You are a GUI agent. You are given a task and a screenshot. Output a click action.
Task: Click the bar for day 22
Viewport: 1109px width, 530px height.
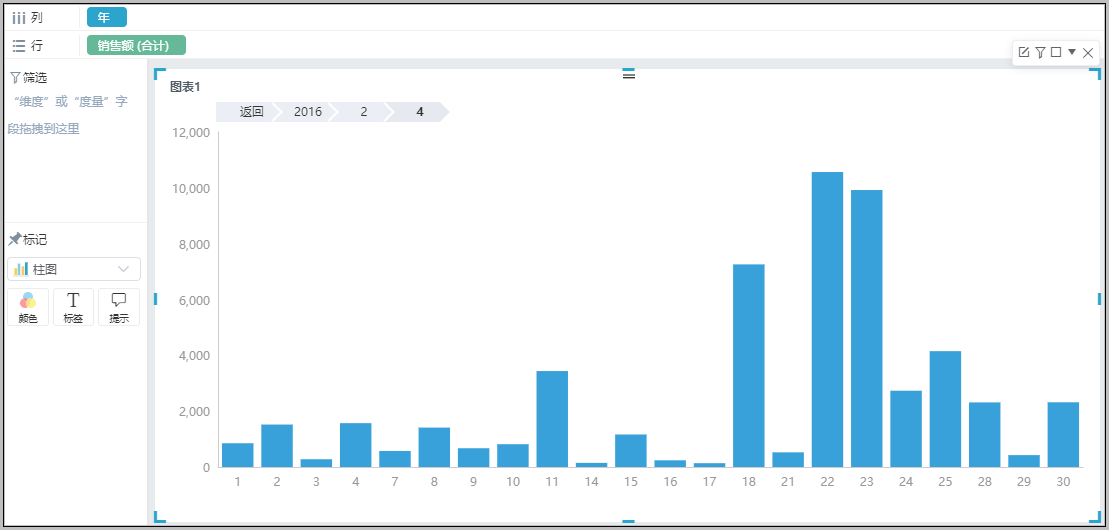pyautogui.click(x=828, y=320)
